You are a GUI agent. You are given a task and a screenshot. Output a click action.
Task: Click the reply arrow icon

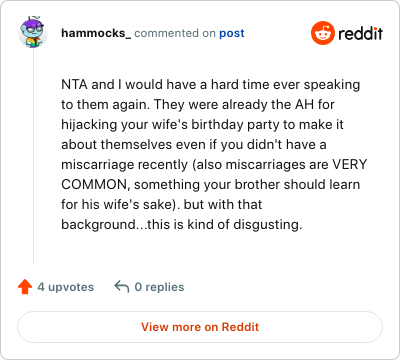(x=122, y=287)
